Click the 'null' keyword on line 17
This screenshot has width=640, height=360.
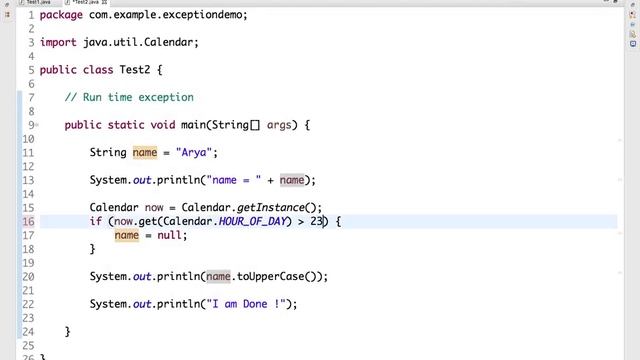(x=169, y=235)
